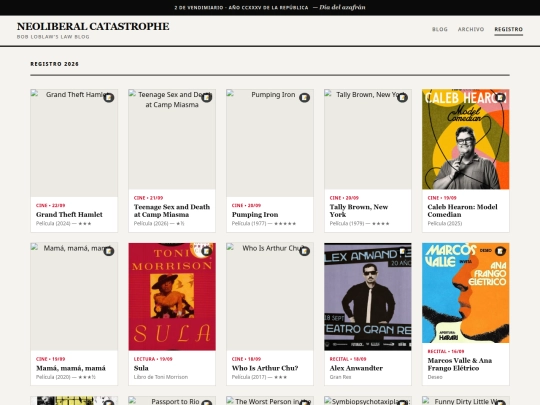
Task: Click badge icon on Marcos Valle poster
Action: tap(500, 251)
